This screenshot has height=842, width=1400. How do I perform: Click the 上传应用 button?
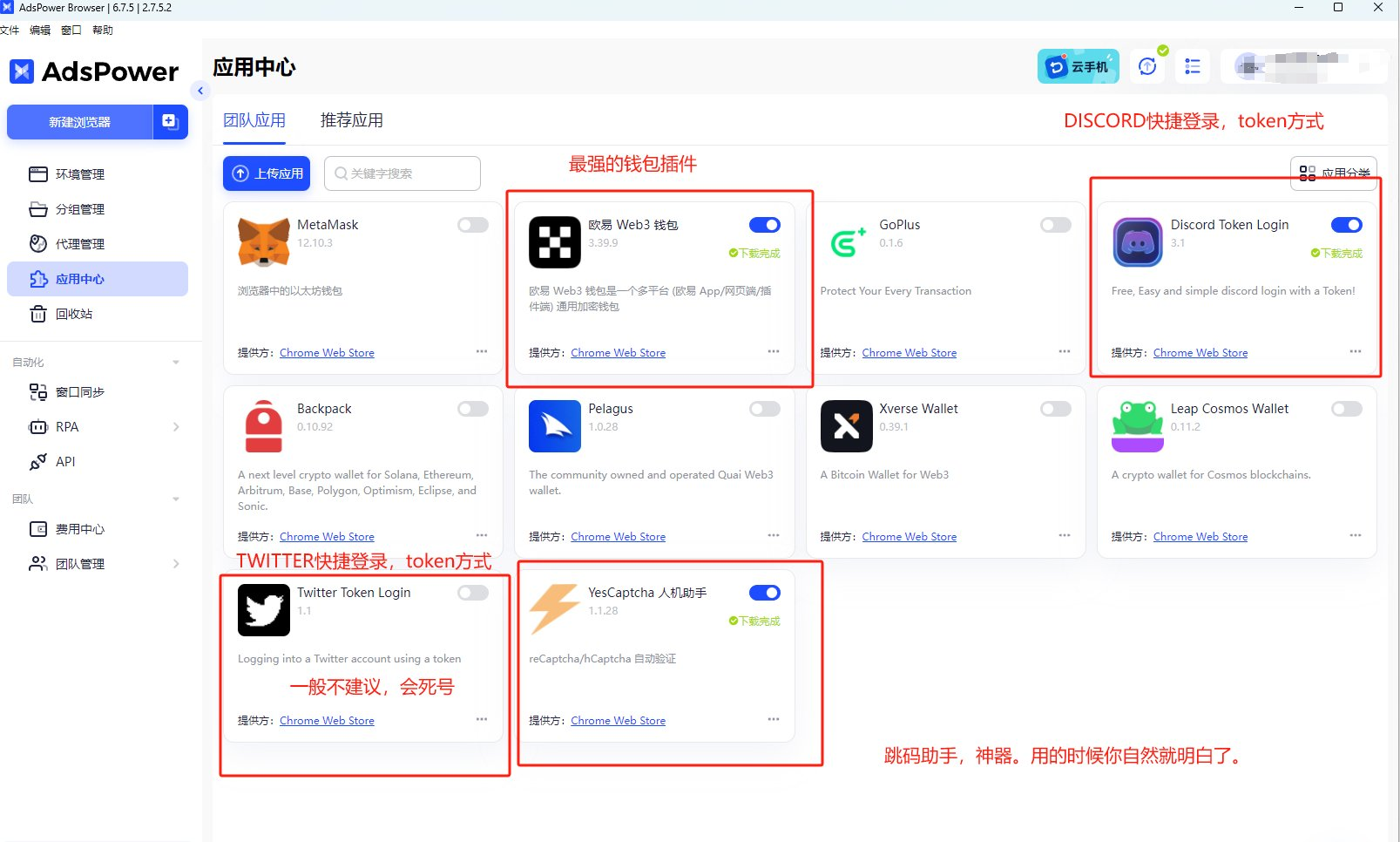(x=267, y=173)
